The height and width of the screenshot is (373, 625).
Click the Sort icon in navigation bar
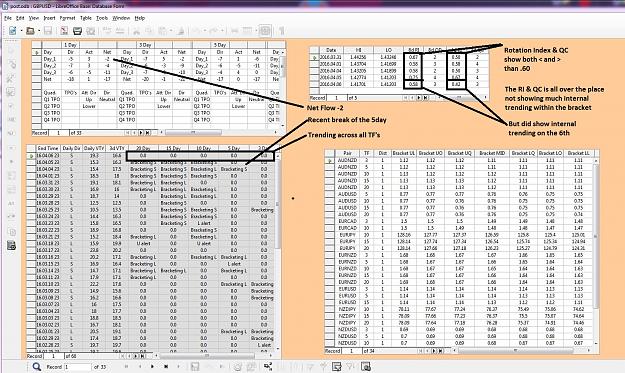[268, 367]
